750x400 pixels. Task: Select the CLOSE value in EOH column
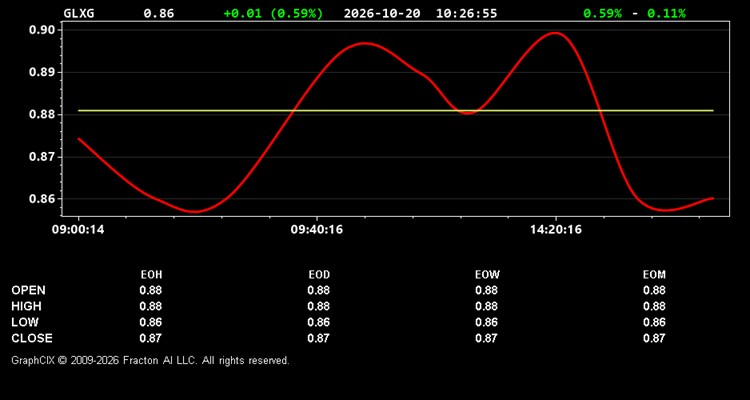(151, 338)
